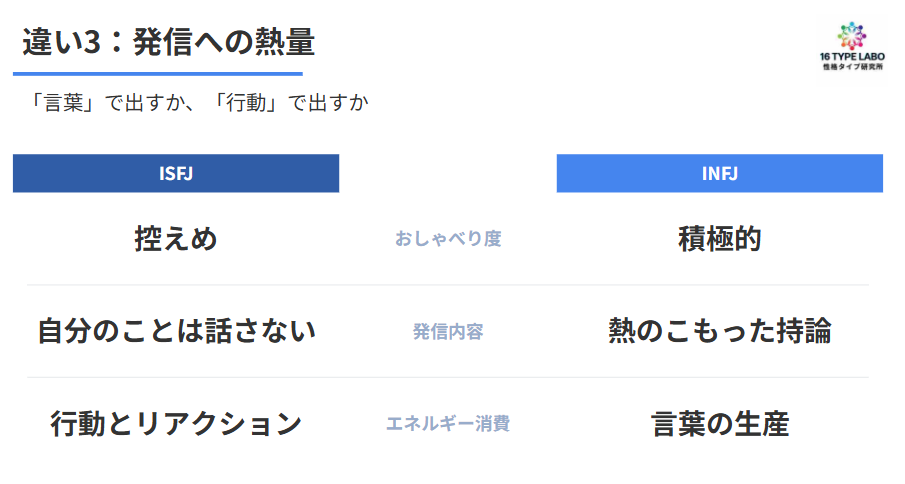Click the blue underline beneath the title

157,73
